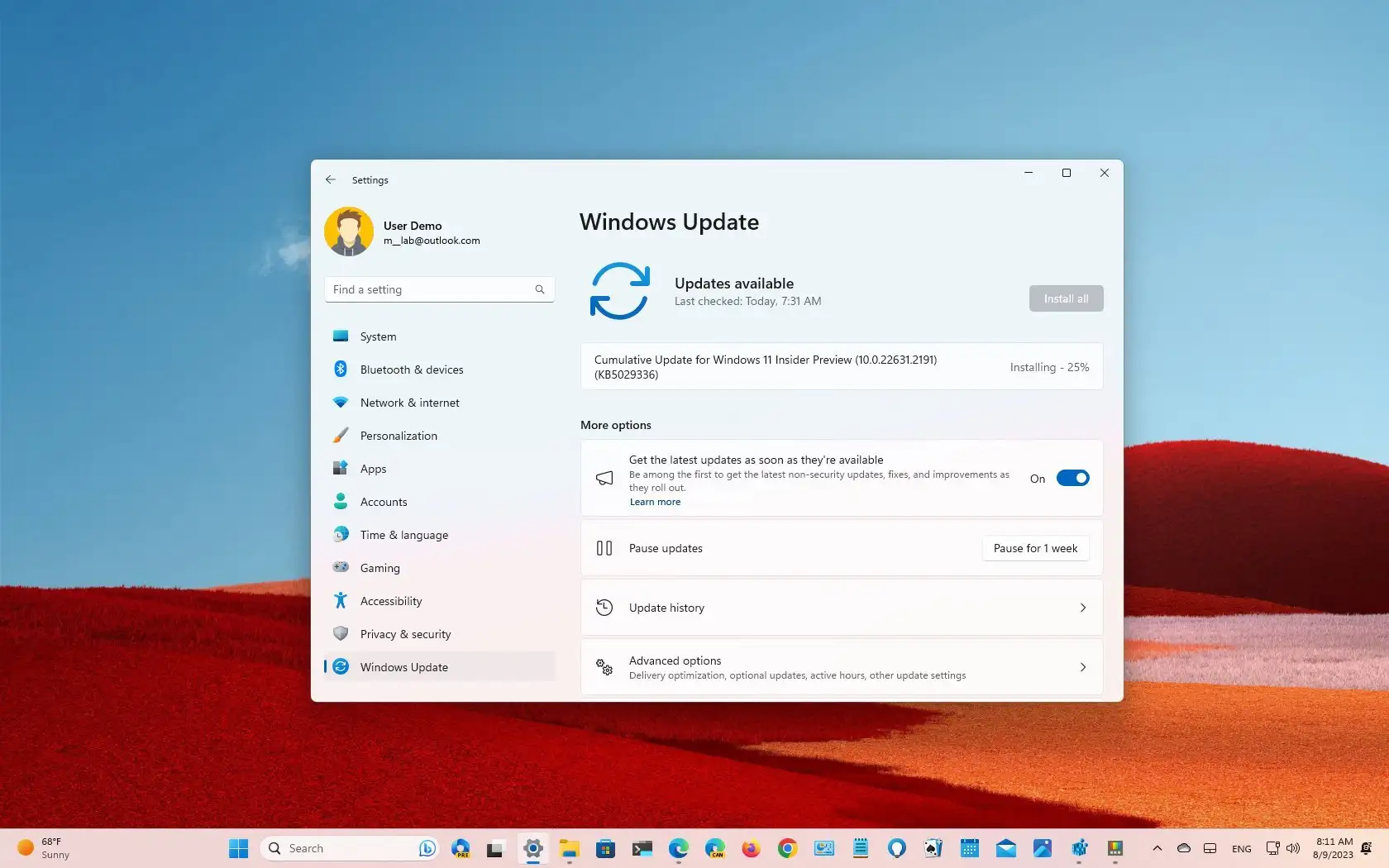Click the User Demo profile avatar
This screenshot has width=1389, height=868.
(349, 231)
